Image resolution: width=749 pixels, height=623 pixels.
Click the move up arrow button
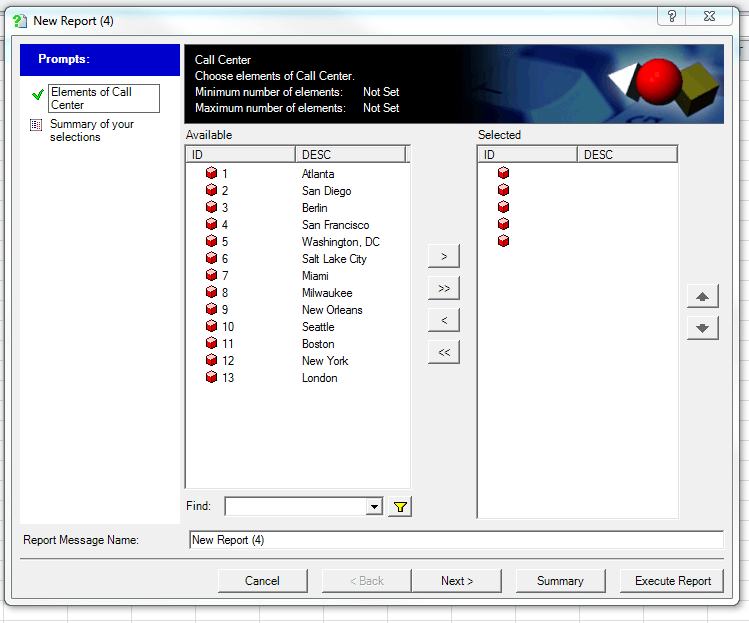coord(702,297)
